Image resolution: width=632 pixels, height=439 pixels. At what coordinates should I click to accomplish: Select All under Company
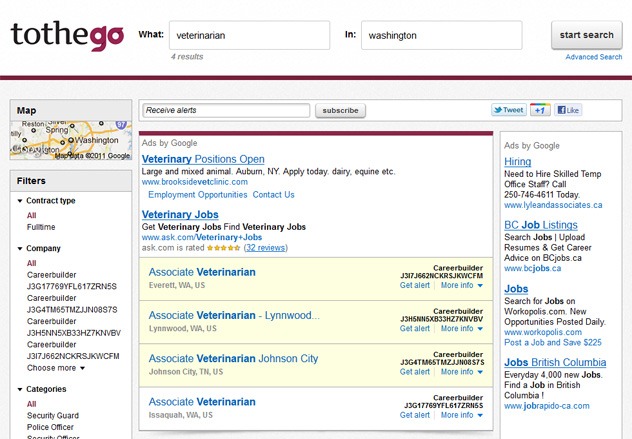(31, 263)
